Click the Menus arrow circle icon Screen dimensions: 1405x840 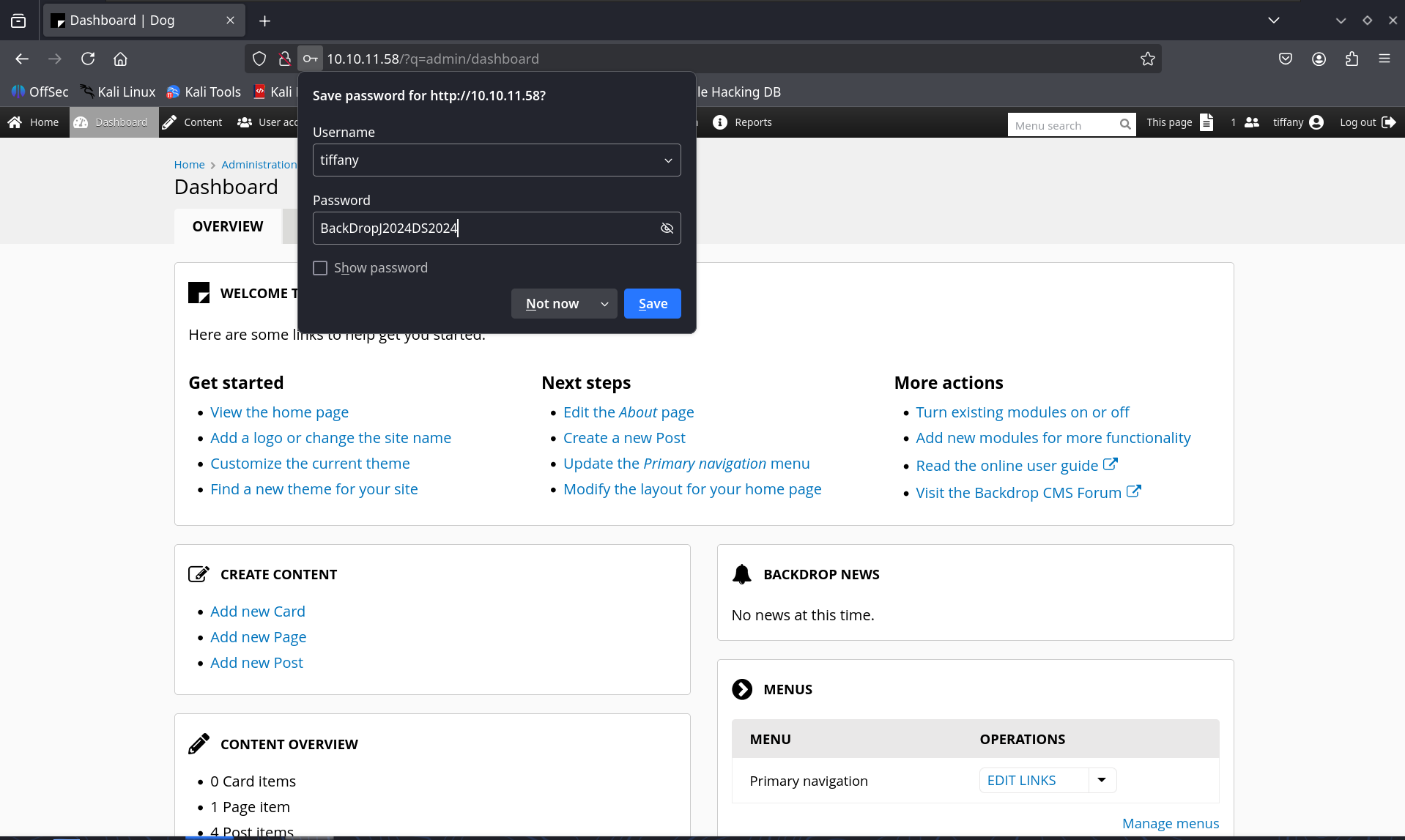click(742, 689)
